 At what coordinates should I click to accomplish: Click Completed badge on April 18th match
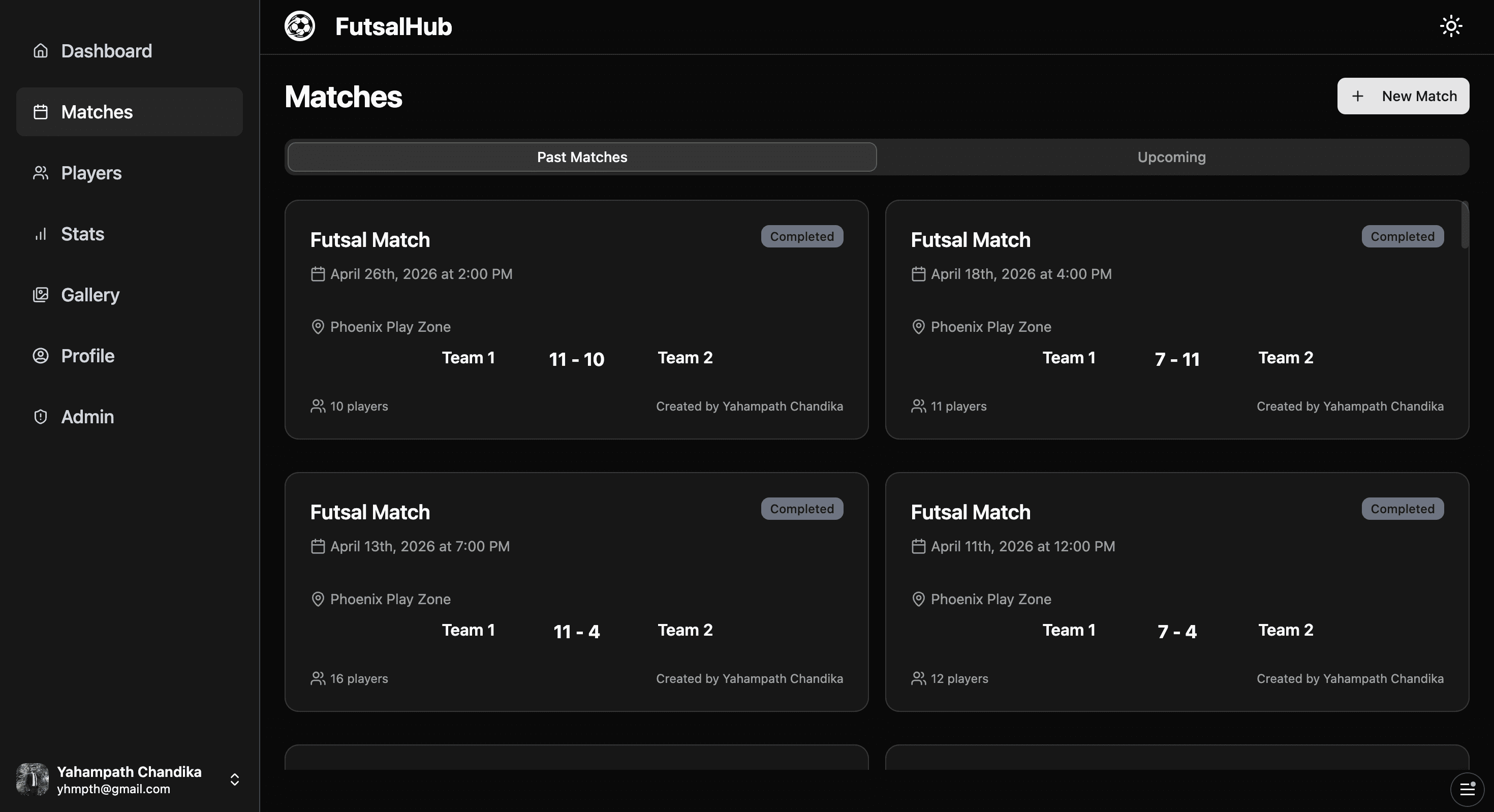(1403, 237)
